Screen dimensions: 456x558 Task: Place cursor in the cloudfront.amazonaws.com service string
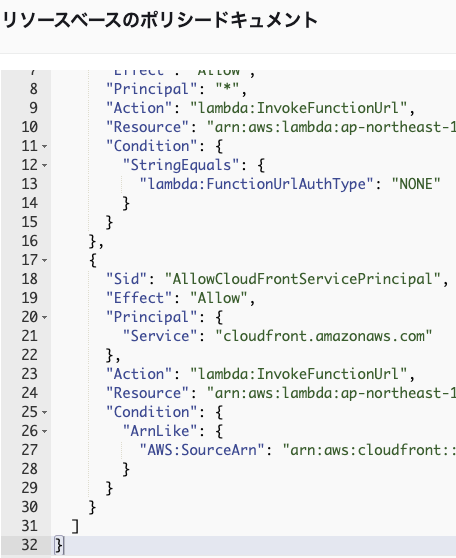[x=324, y=336]
